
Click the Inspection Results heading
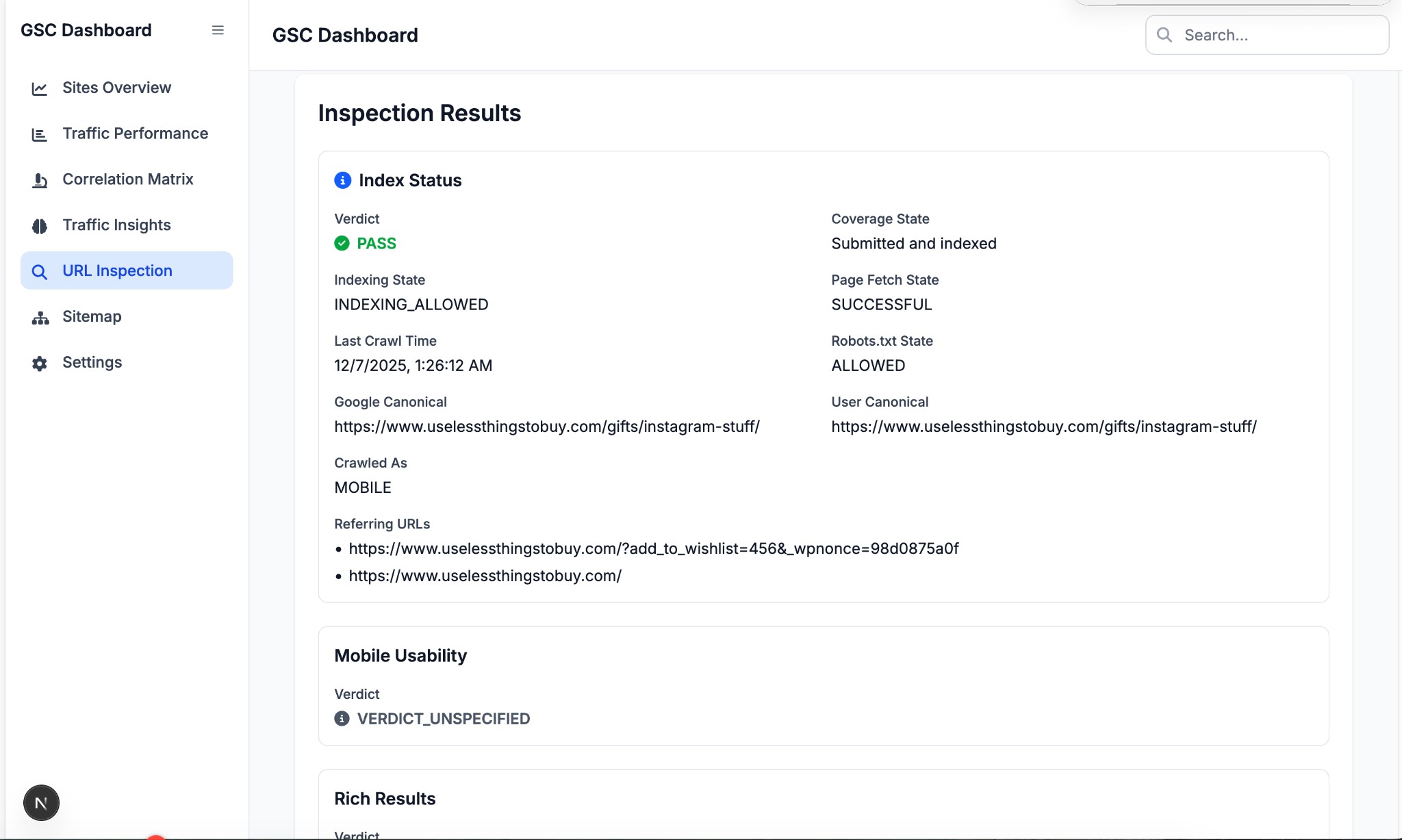(420, 113)
